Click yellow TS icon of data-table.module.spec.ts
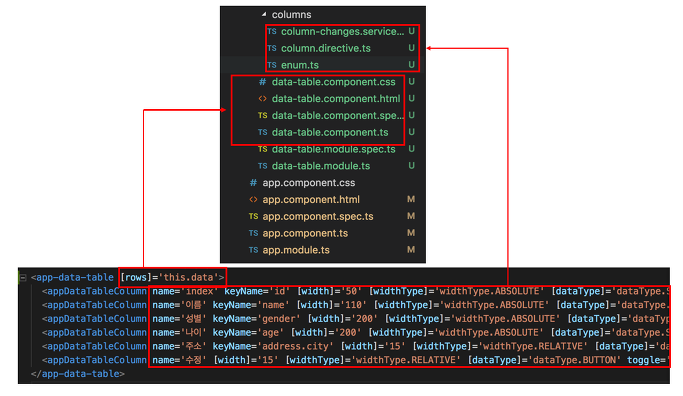This screenshot has width=683, height=396. click(262, 149)
